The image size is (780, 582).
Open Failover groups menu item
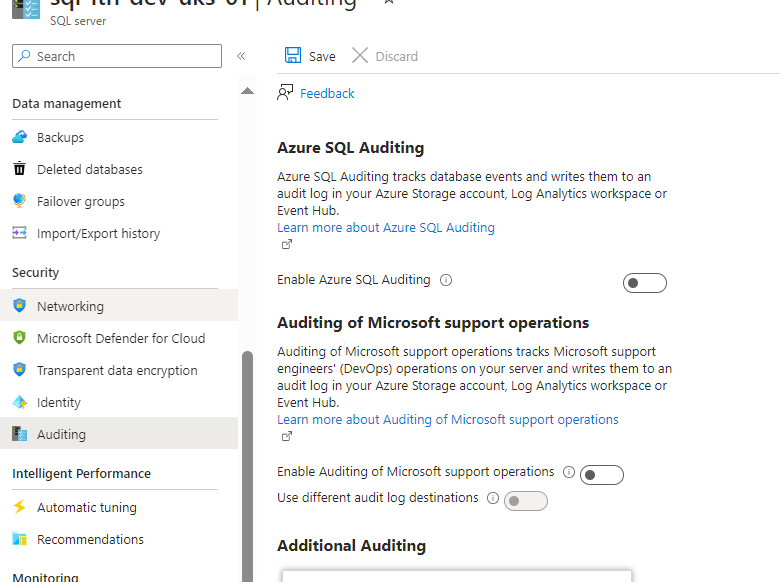119,201
